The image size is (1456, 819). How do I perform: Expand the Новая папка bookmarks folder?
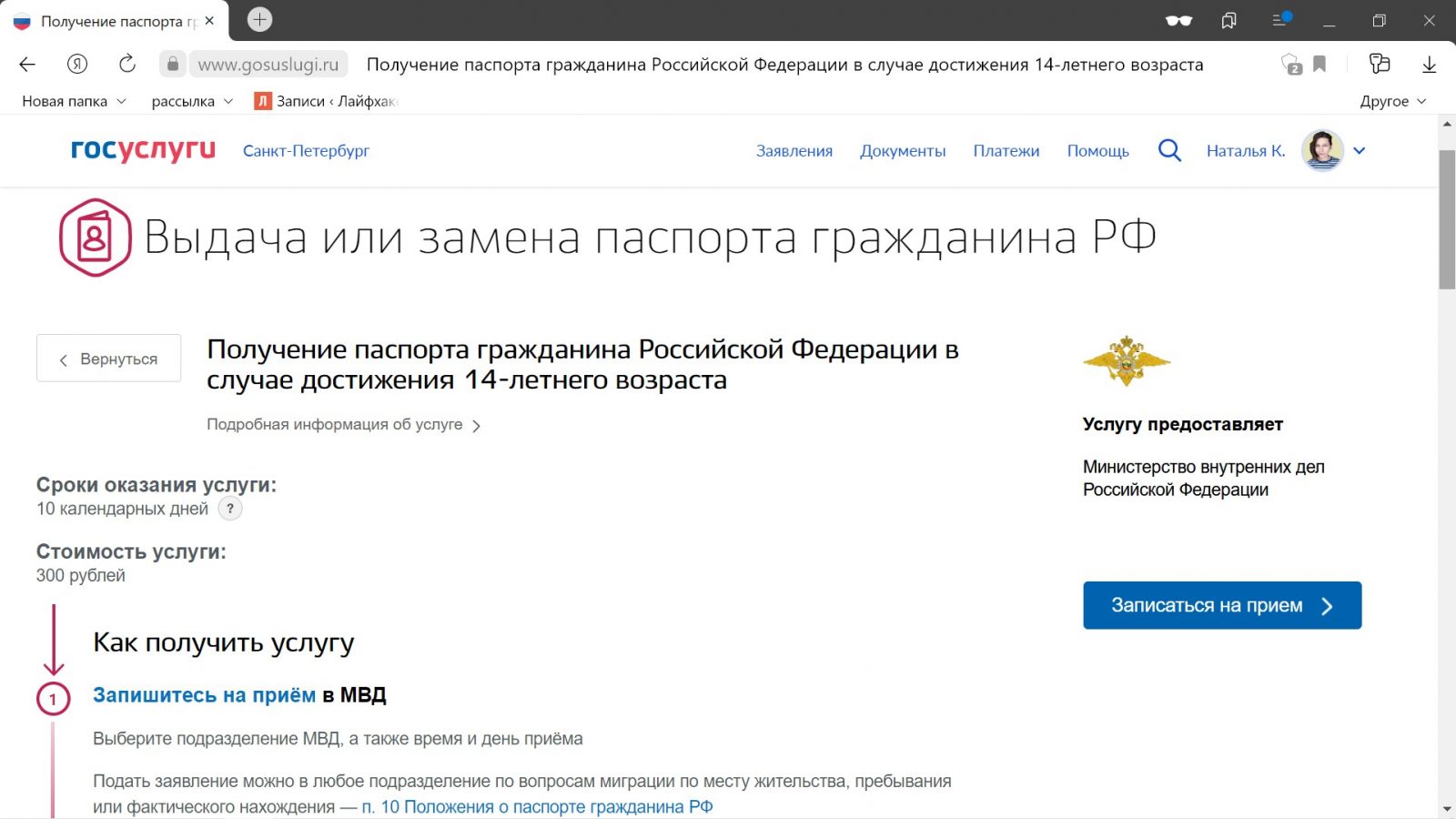(x=74, y=101)
